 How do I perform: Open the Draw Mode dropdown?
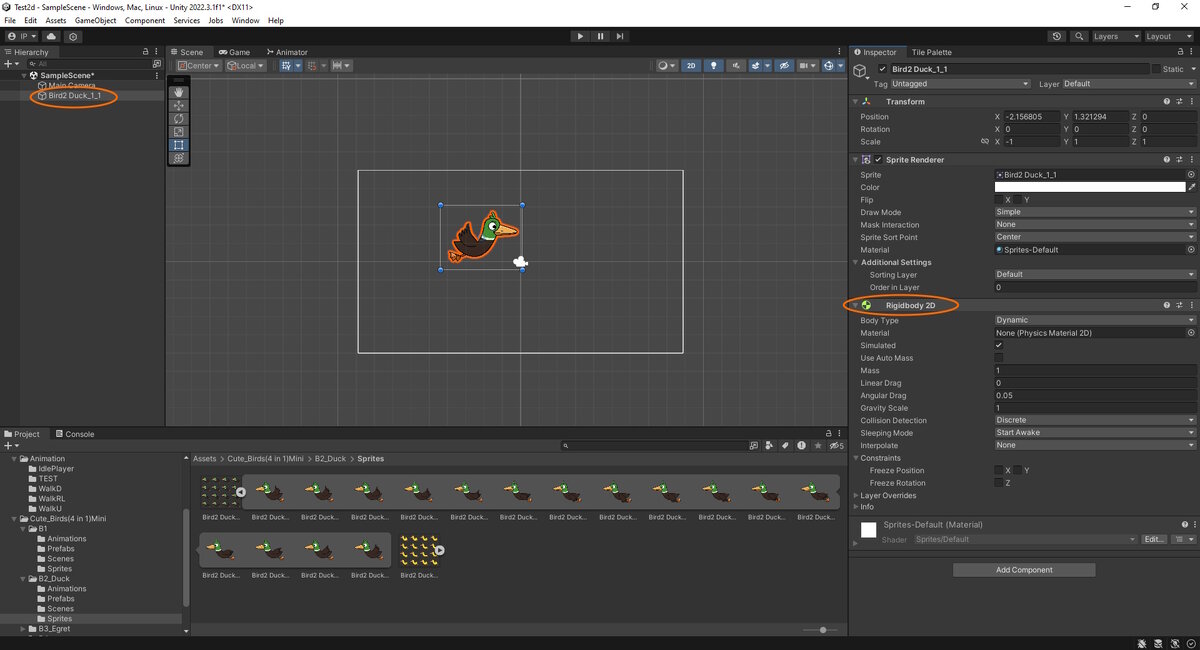1095,212
